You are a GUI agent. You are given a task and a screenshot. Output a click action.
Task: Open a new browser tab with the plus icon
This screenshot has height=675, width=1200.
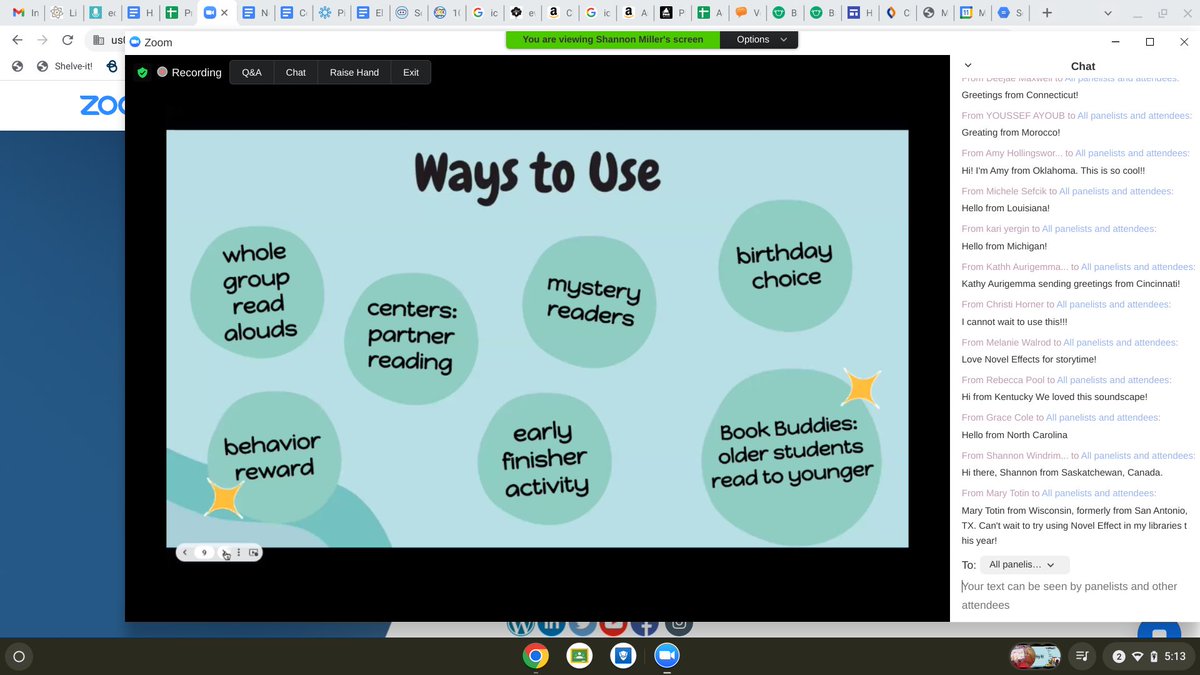tap(1046, 14)
